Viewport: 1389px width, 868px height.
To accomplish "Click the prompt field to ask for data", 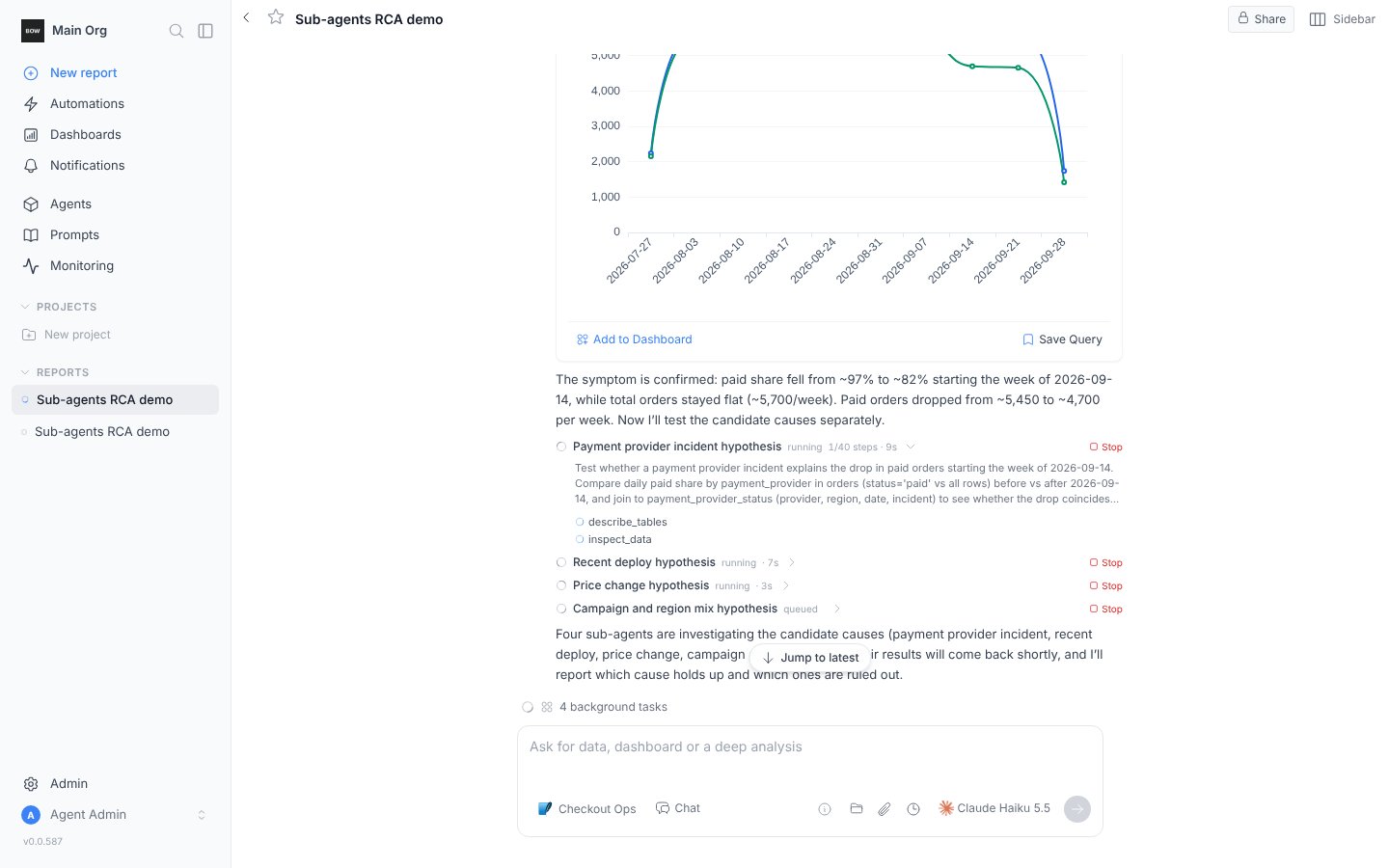I will (x=810, y=758).
